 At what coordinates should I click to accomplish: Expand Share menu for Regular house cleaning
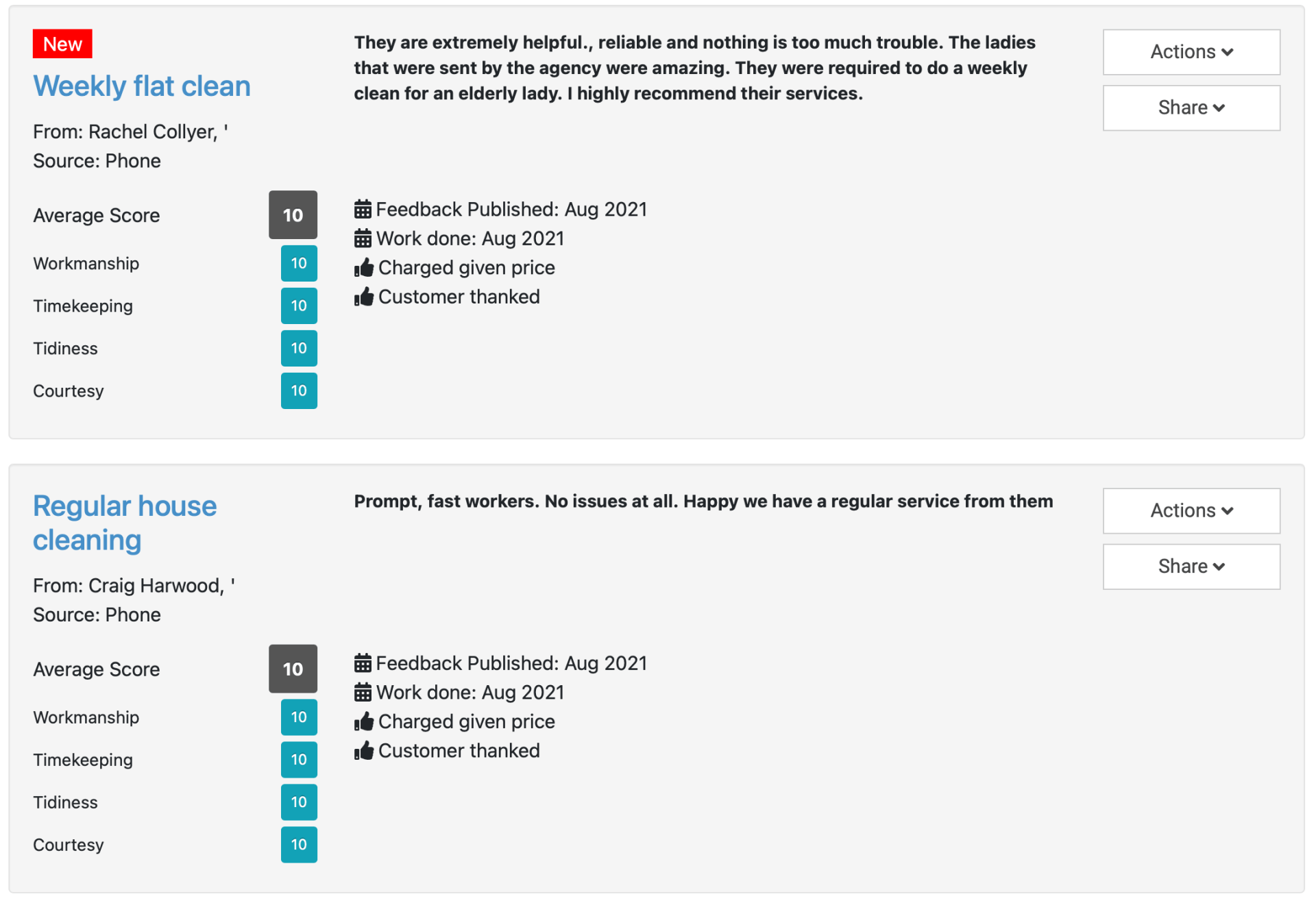1191,567
